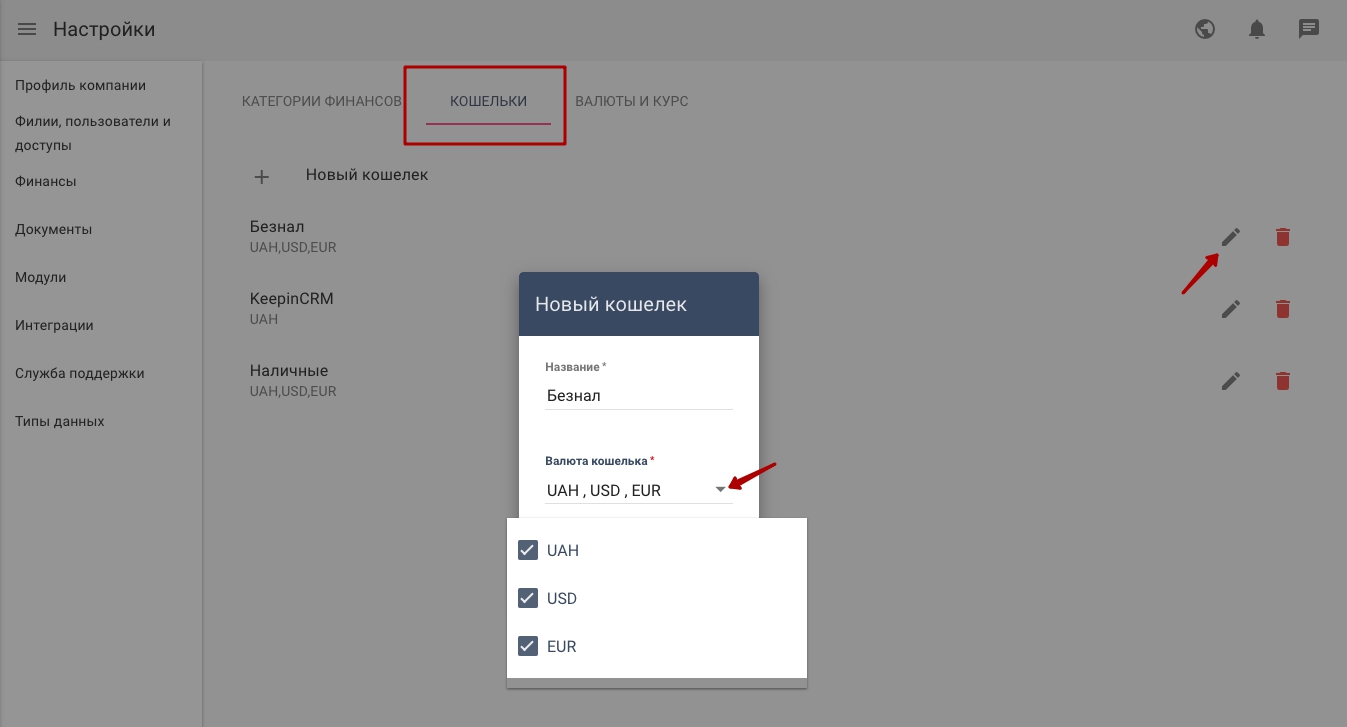This screenshot has width=1347, height=727.
Task: Click the Наличные wallet row name
Action: (x=289, y=371)
